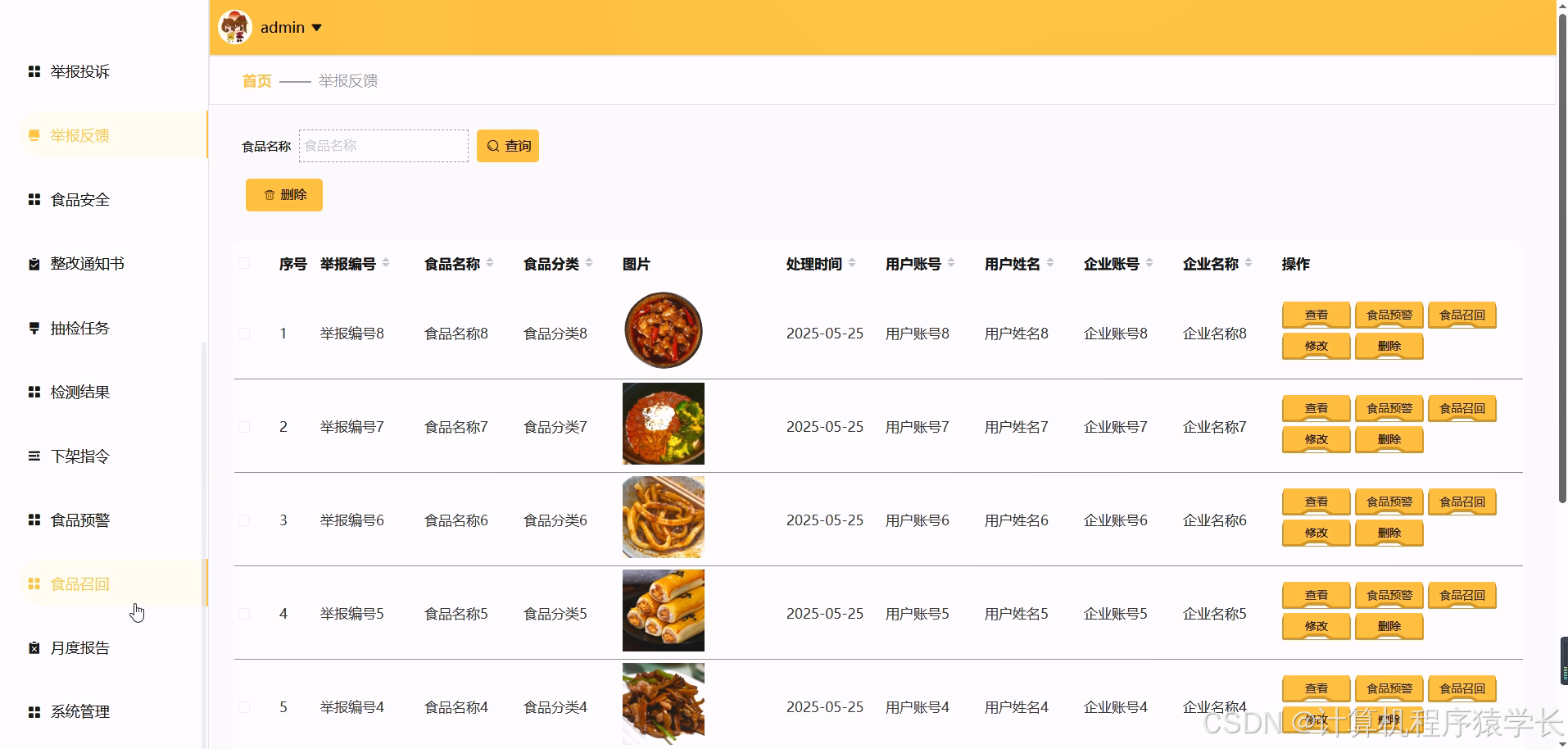Tick the checkbox for row 举报编号8
Image resolution: width=1568 pixels, height=749 pixels.
point(243,334)
